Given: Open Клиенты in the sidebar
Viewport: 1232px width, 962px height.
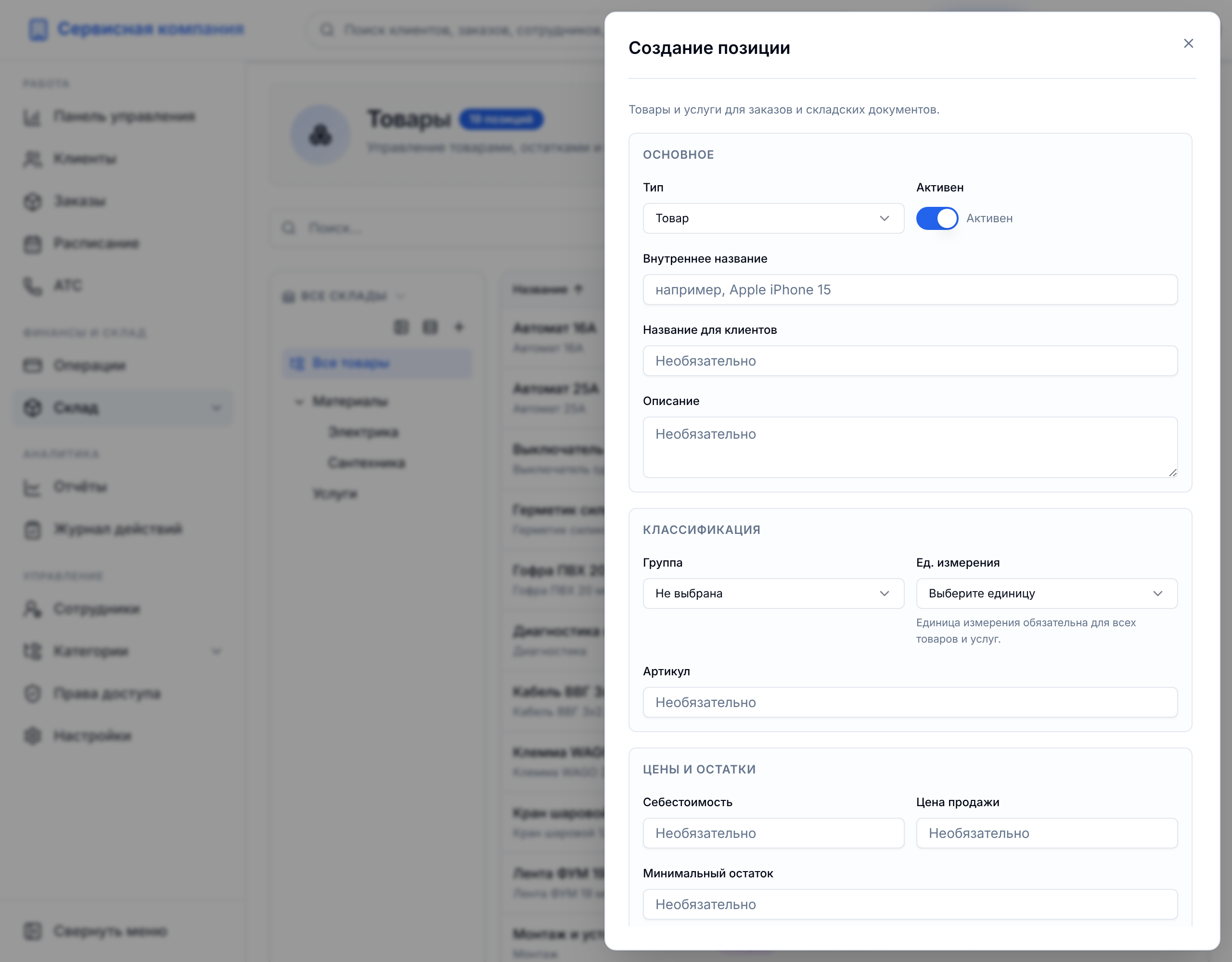Looking at the screenshot, I should pyautogui.click(x=123, y=159).
